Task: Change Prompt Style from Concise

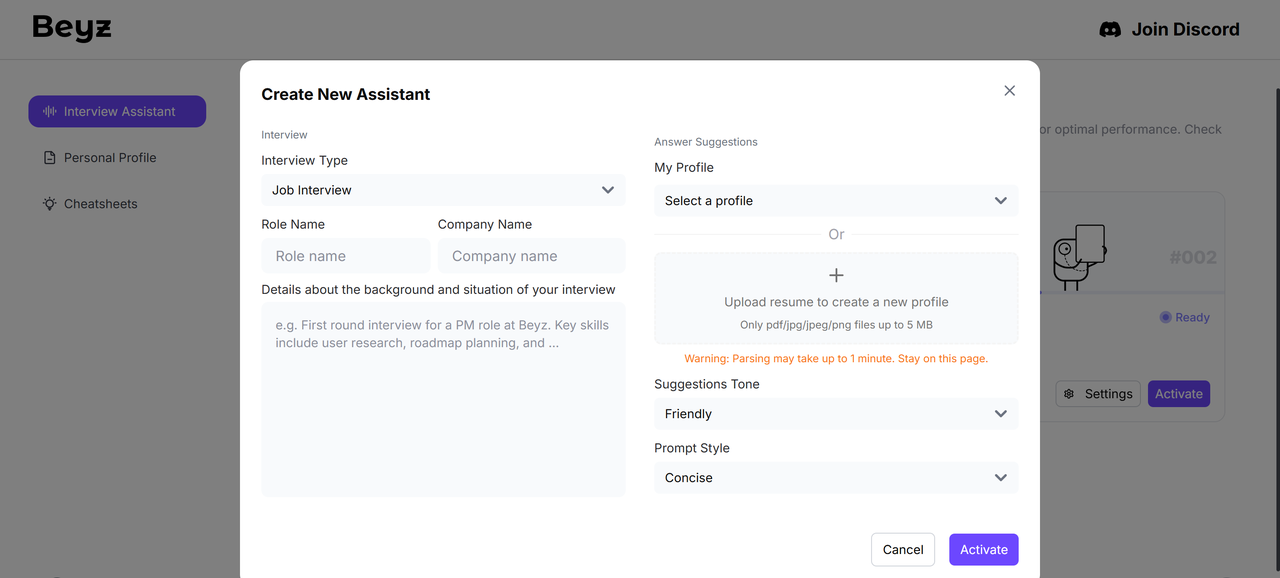Action: (x=836, y=478)
